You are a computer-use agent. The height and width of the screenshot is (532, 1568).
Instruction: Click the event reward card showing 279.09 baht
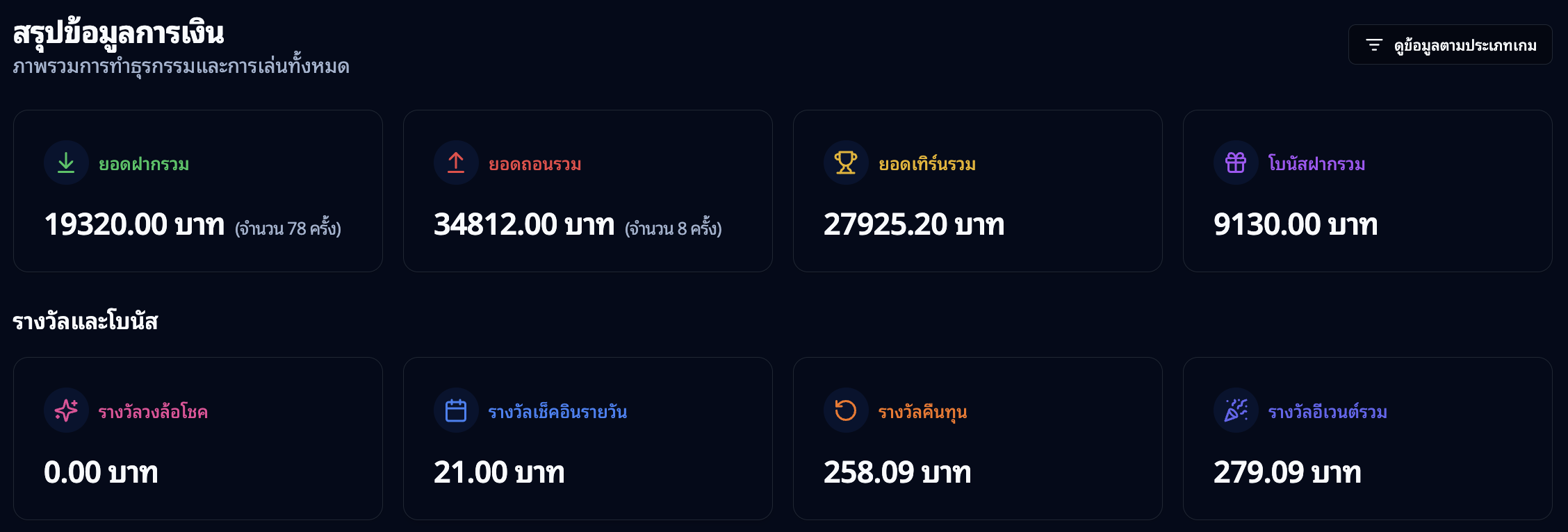pyautogui.click(x=1367, y=438)
